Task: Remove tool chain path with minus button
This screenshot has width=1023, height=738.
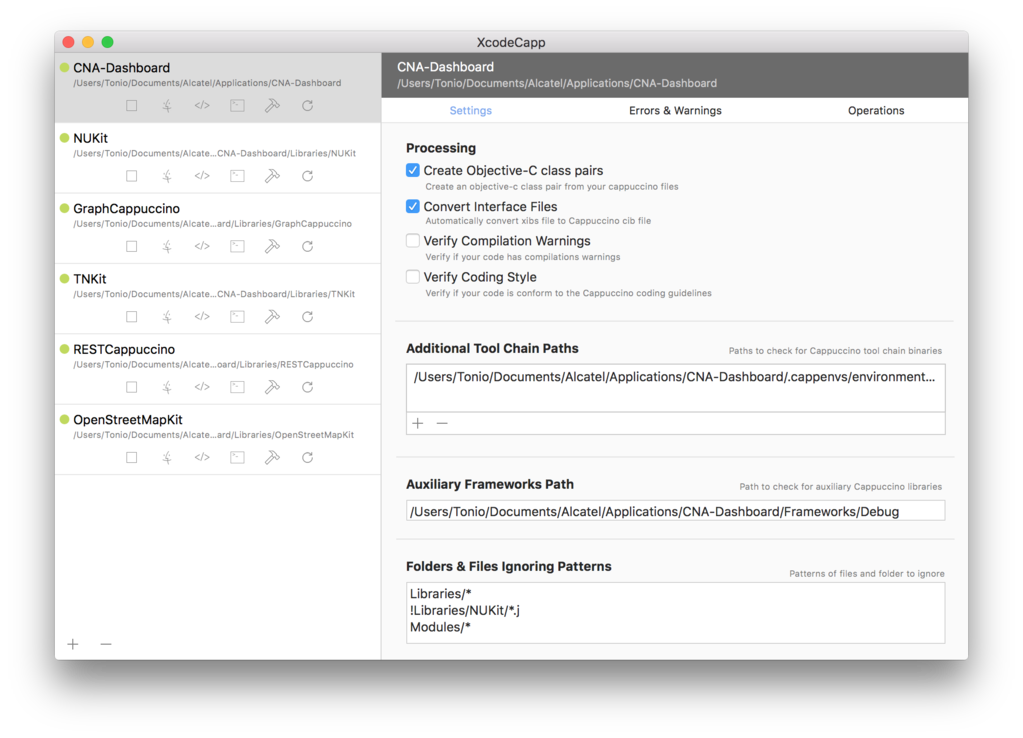Action: tap(442, 423)
